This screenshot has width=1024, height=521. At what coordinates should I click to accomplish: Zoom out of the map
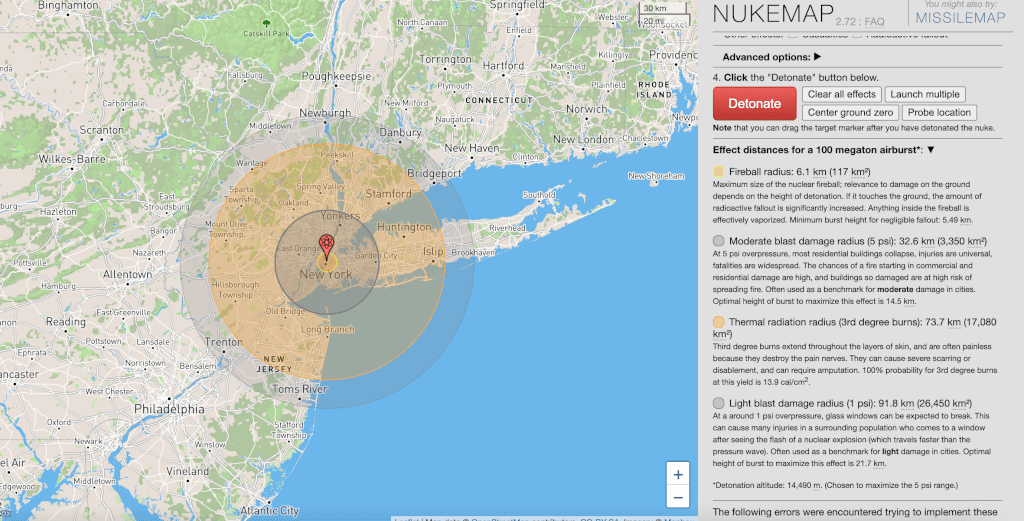point(678,497)
